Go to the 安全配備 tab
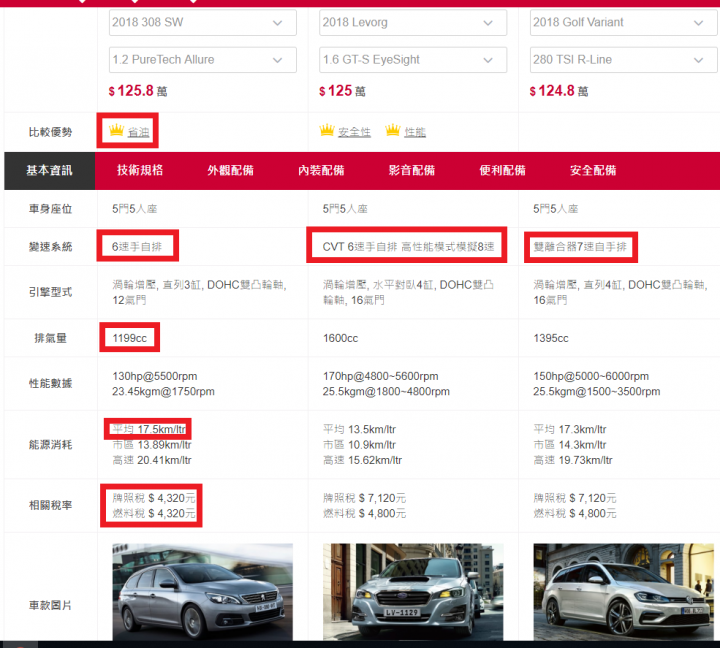Viewport: 720px width, 648px height. click(x=593, y=170)
